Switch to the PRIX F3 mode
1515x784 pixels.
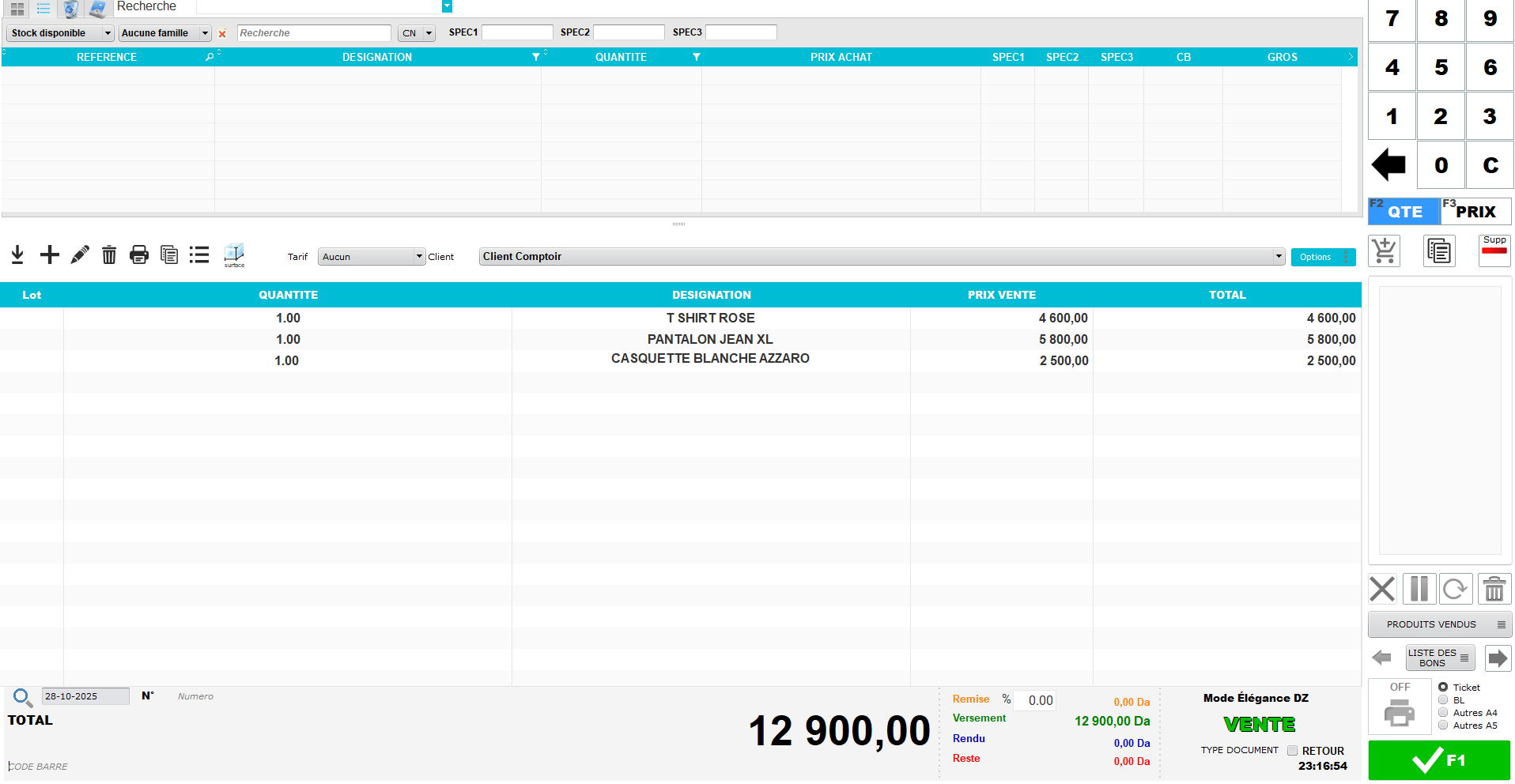[x=1475, y=212]
